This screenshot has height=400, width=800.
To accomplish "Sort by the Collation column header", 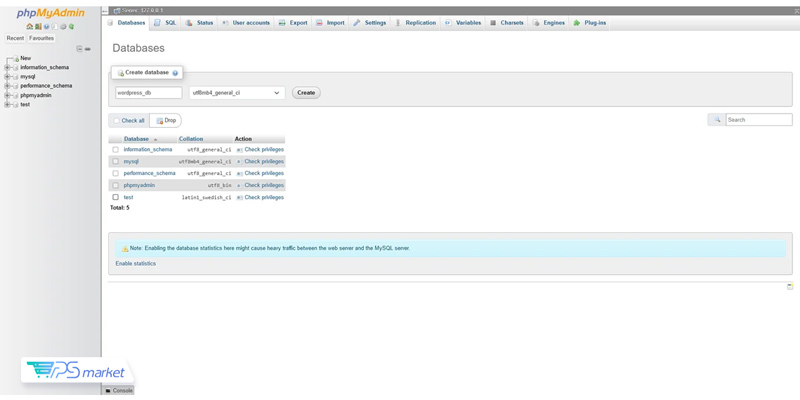I will point(191,139).
